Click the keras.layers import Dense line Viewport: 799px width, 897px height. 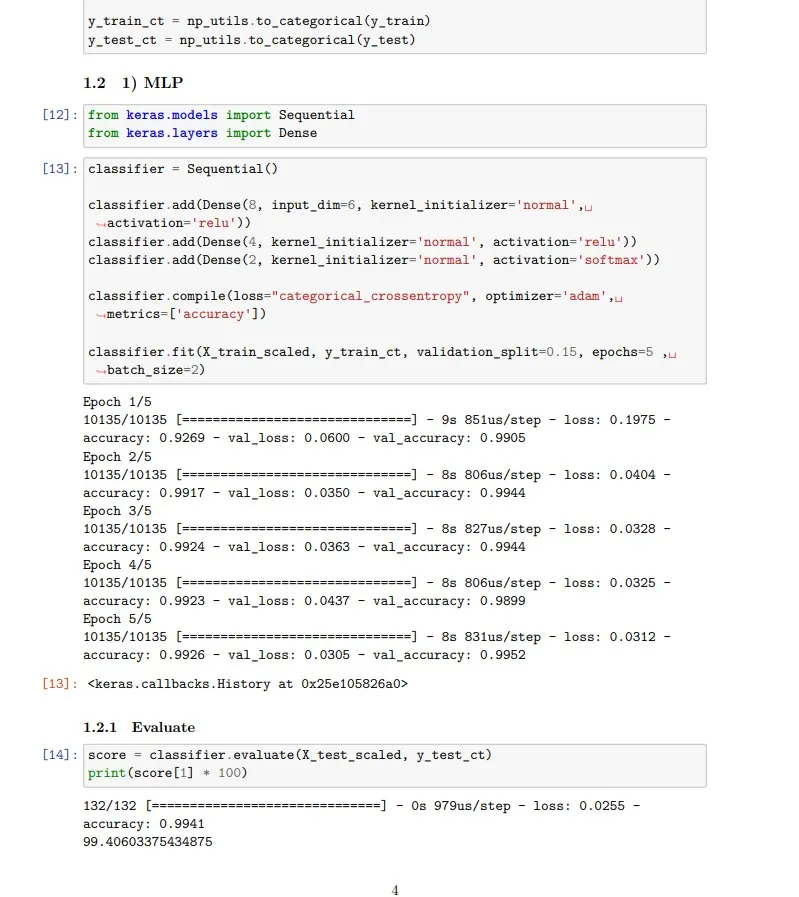(x=202, y=133)
